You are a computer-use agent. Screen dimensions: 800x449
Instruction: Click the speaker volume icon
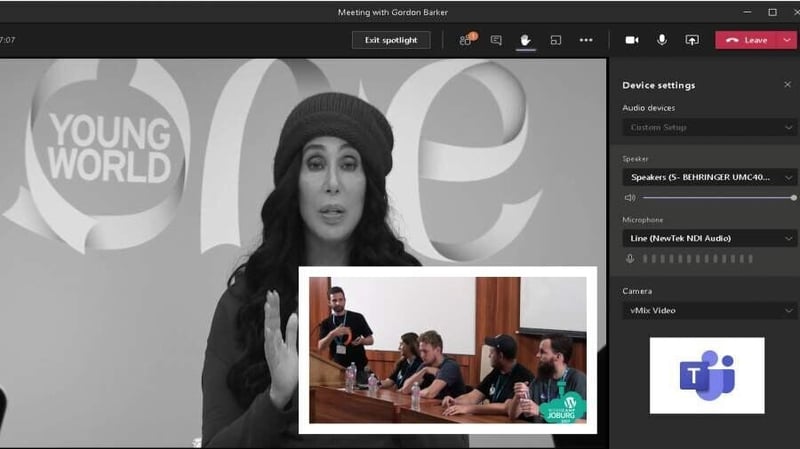tap(630, 197)
